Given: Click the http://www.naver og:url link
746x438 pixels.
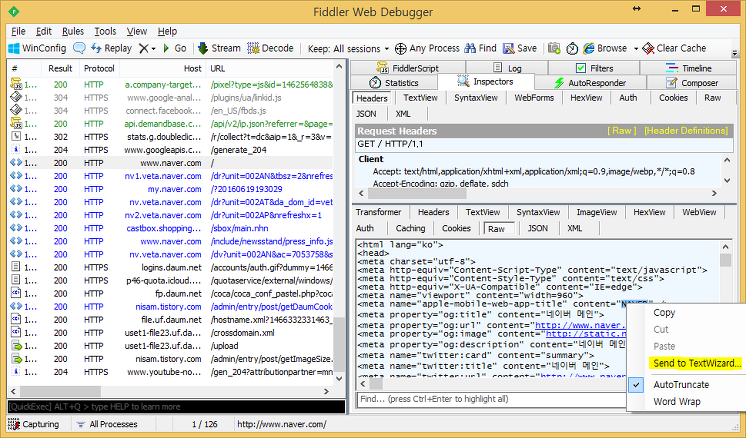Looking at the screenshot, I should point(580,325).
